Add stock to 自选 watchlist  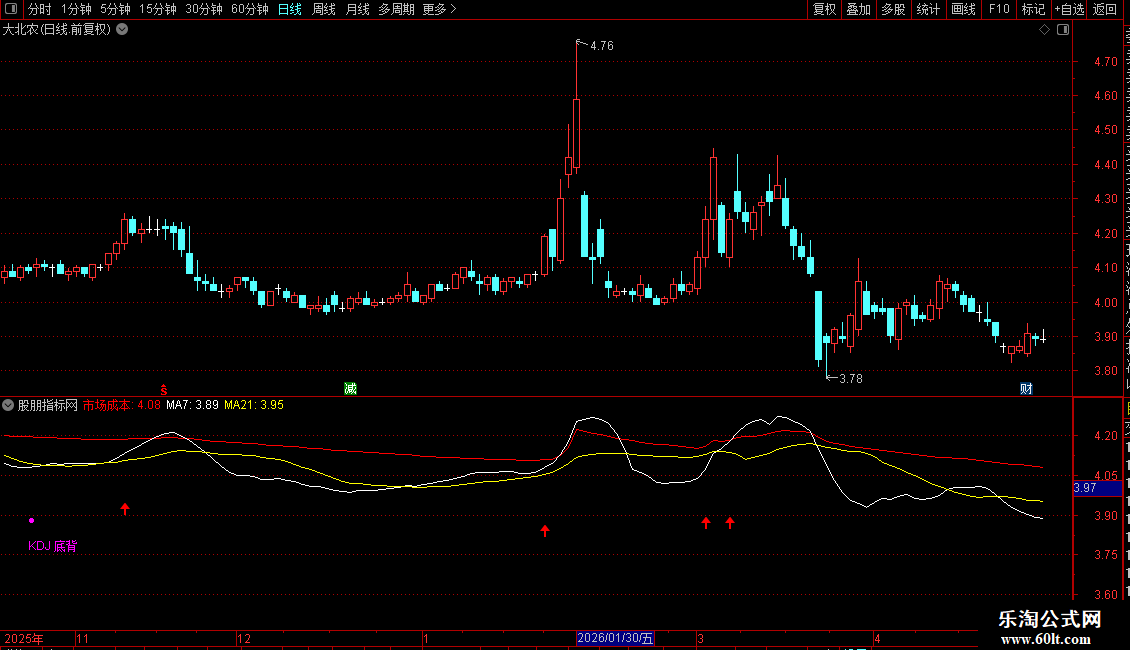click(1069, 9)
